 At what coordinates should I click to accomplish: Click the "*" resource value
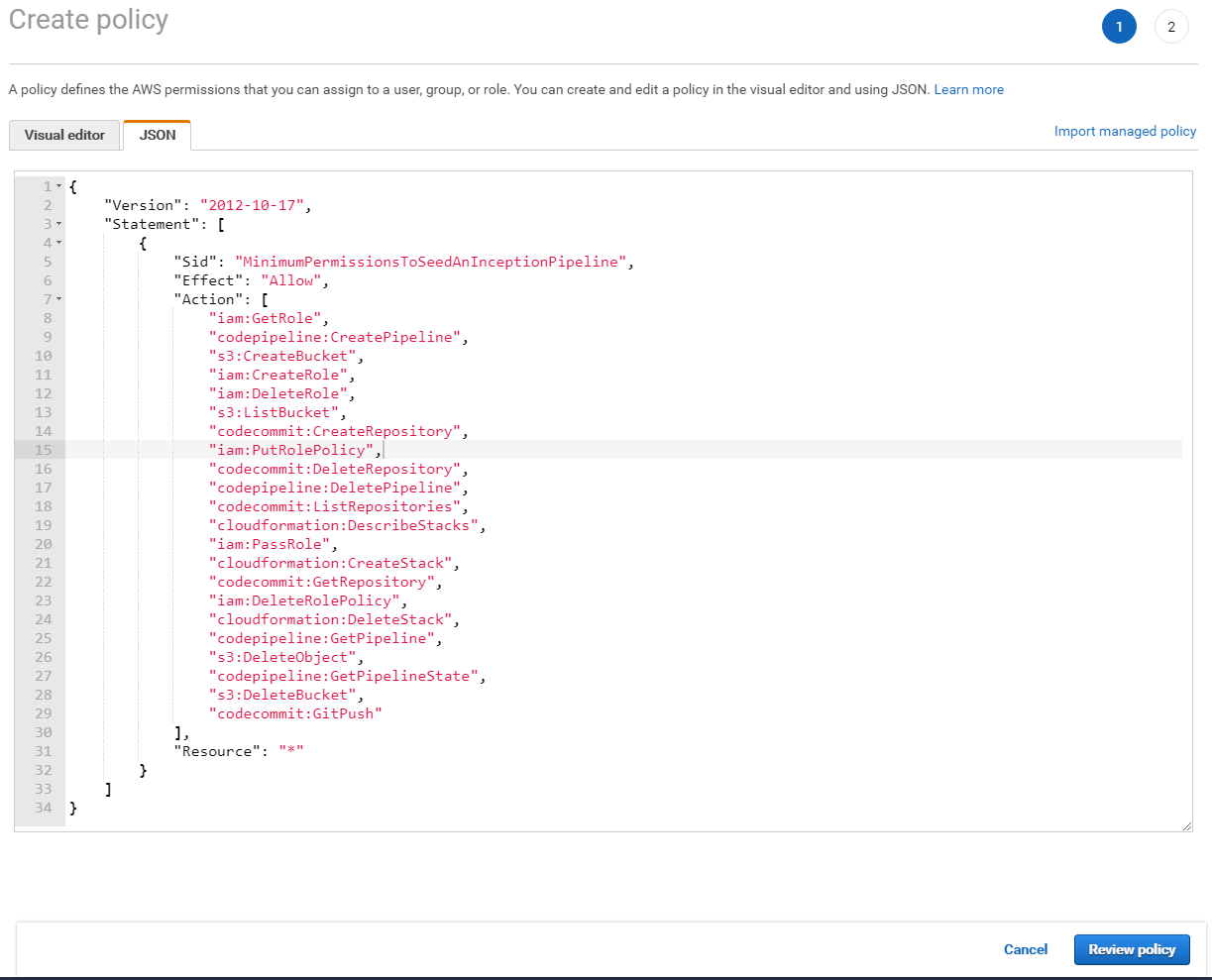tap(291, 751)
